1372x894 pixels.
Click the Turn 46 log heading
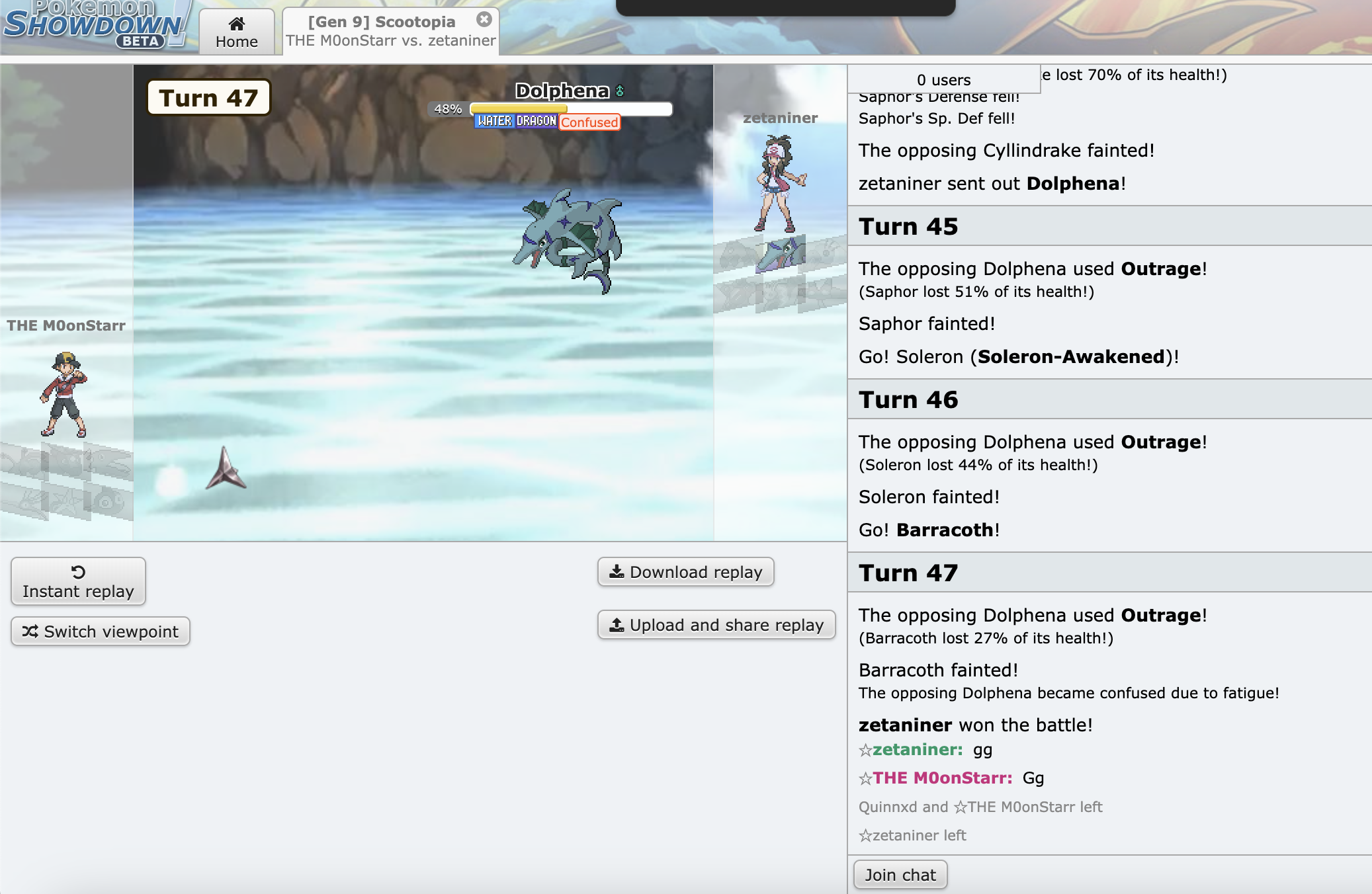point(908,399)
